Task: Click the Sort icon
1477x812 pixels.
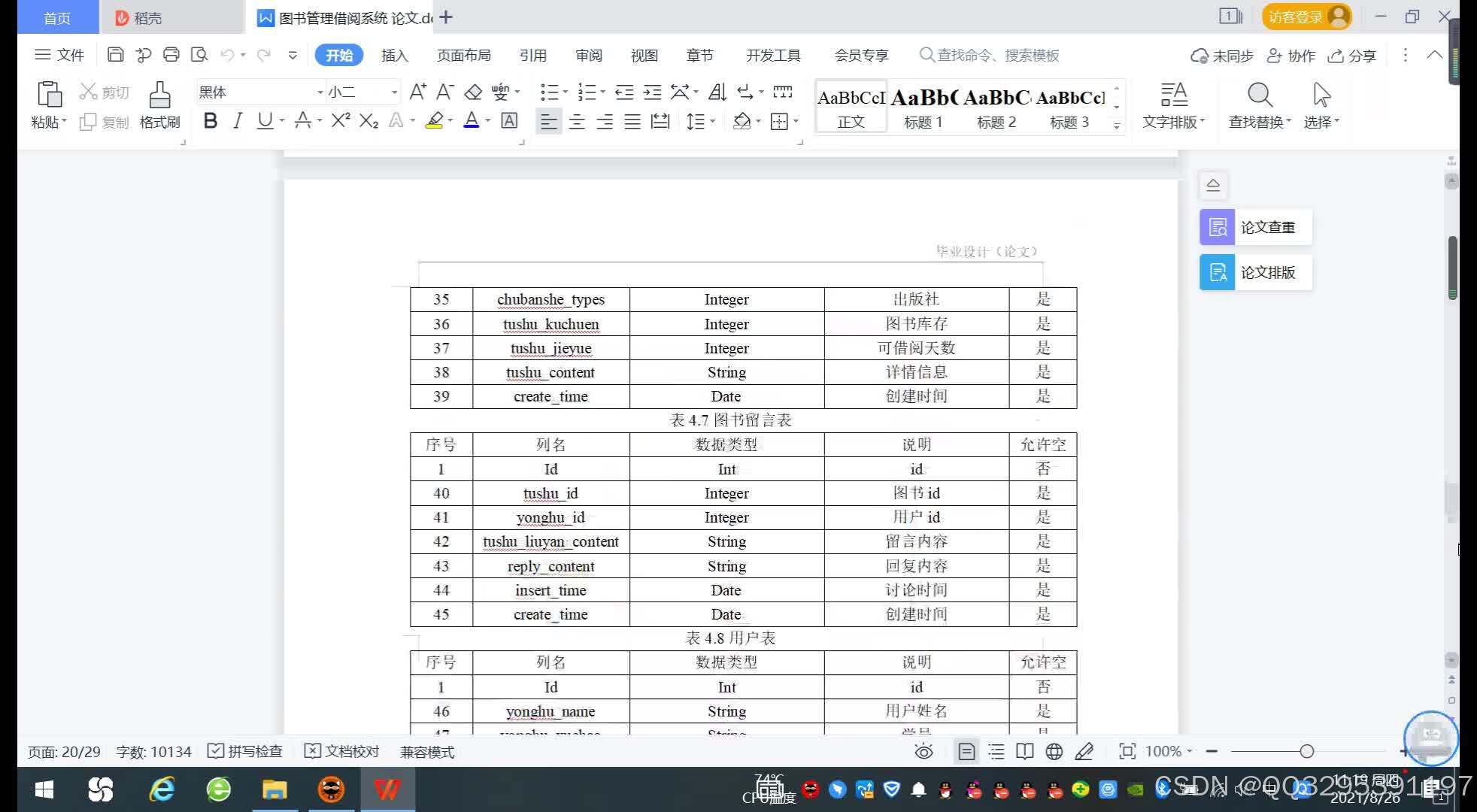Action: tap(717, 92)
